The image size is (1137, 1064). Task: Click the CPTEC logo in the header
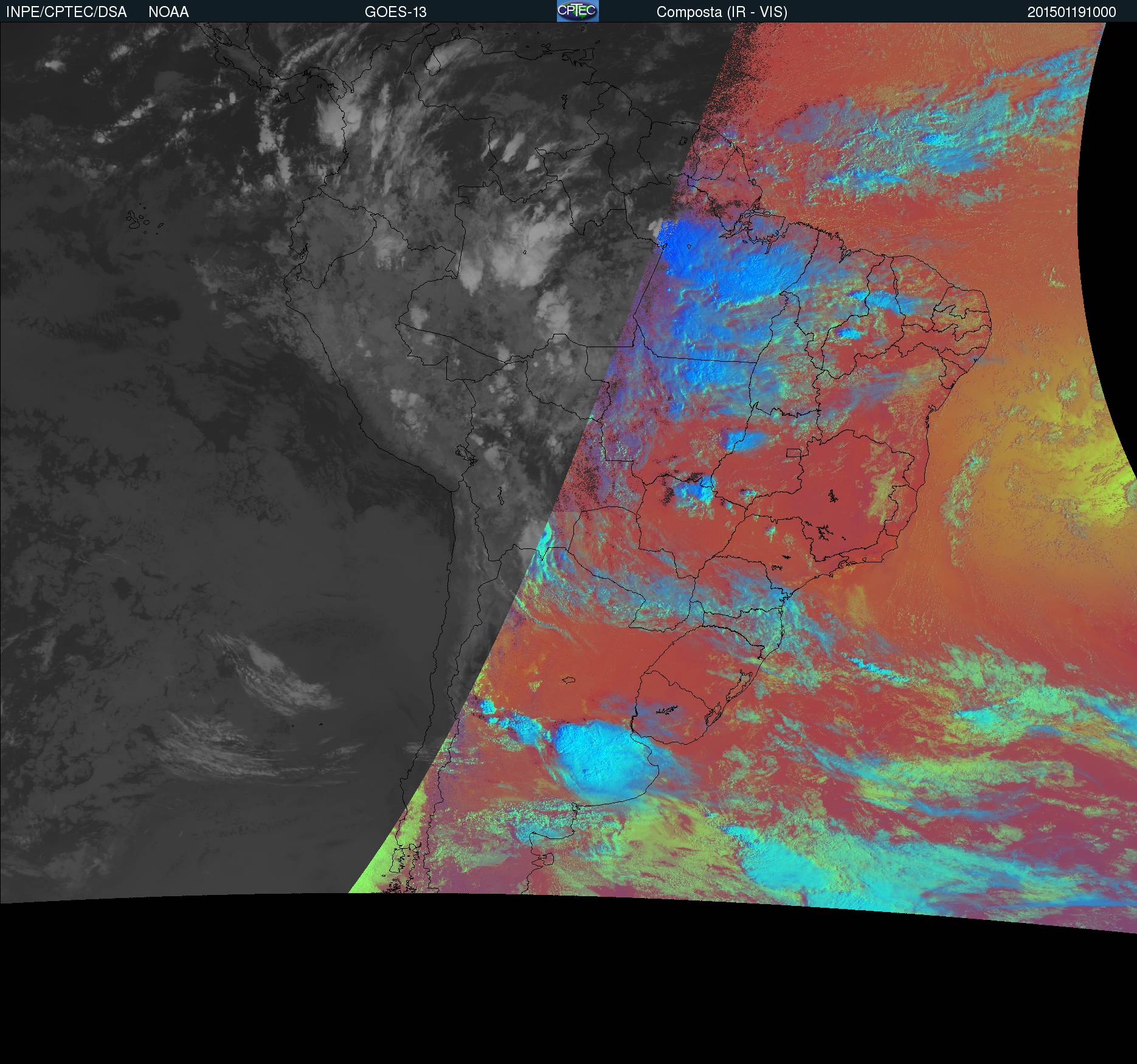pos(578,11)
